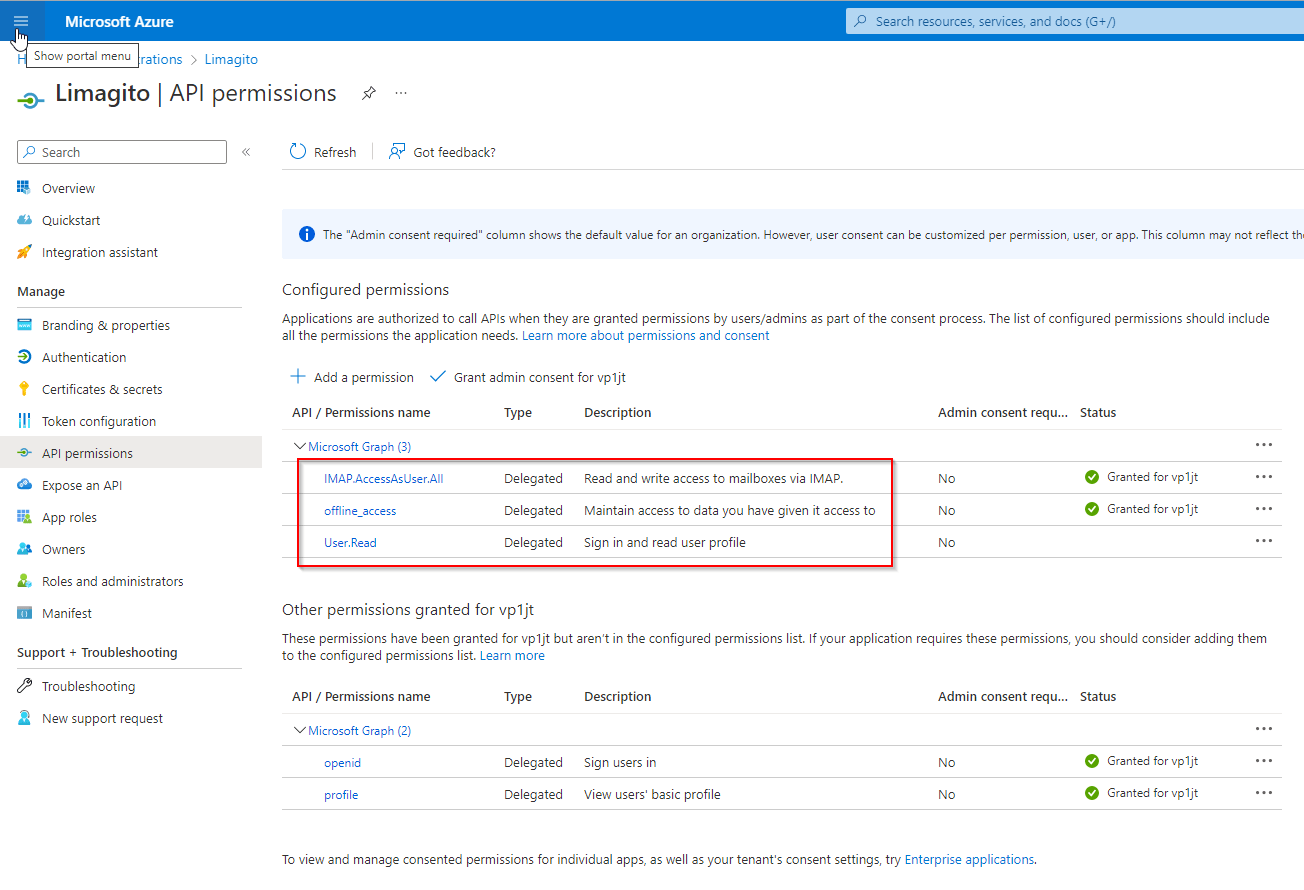Screen dimensions: 1304x890
Task: Collapse the Microsoft Graph (2) group
Action: coord(299,730)
